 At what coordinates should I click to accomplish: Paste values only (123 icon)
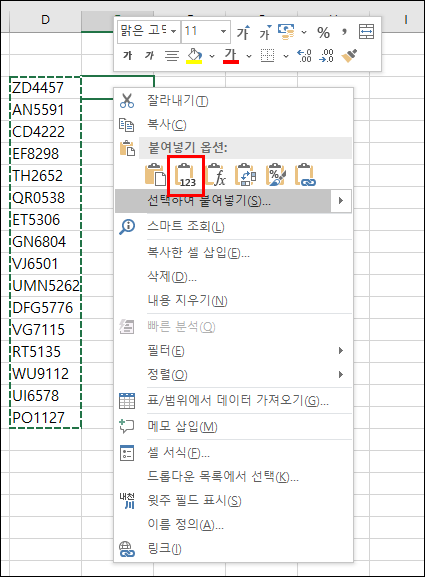pyautogui.click(x=185, y=175)
